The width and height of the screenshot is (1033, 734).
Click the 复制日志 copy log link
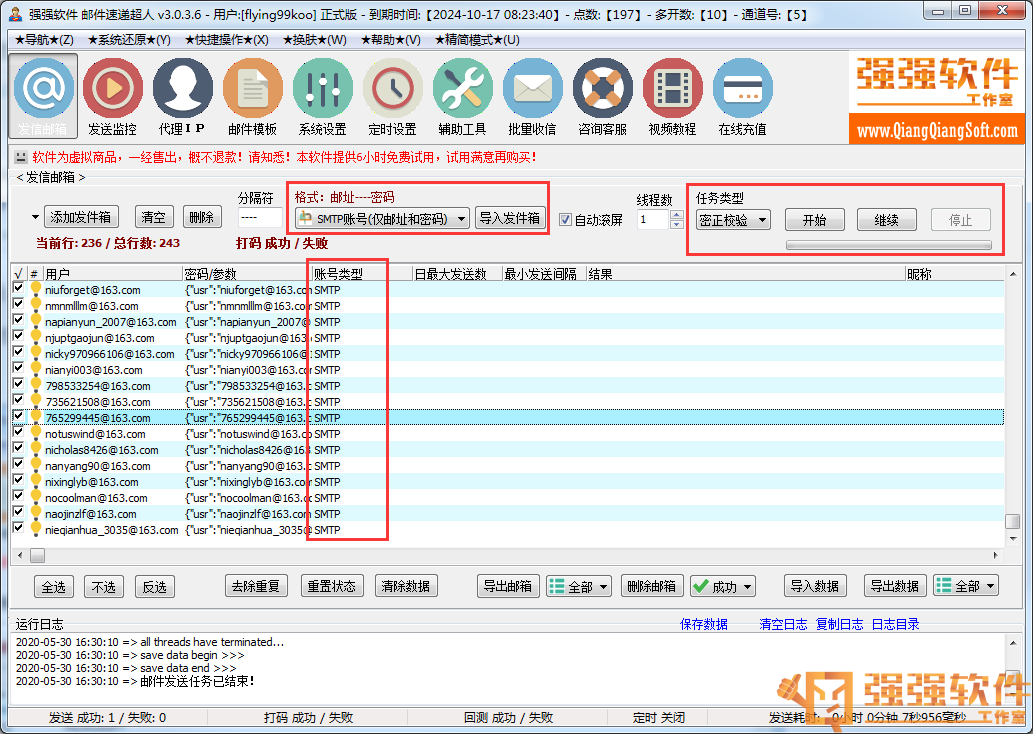coord(839,624)
